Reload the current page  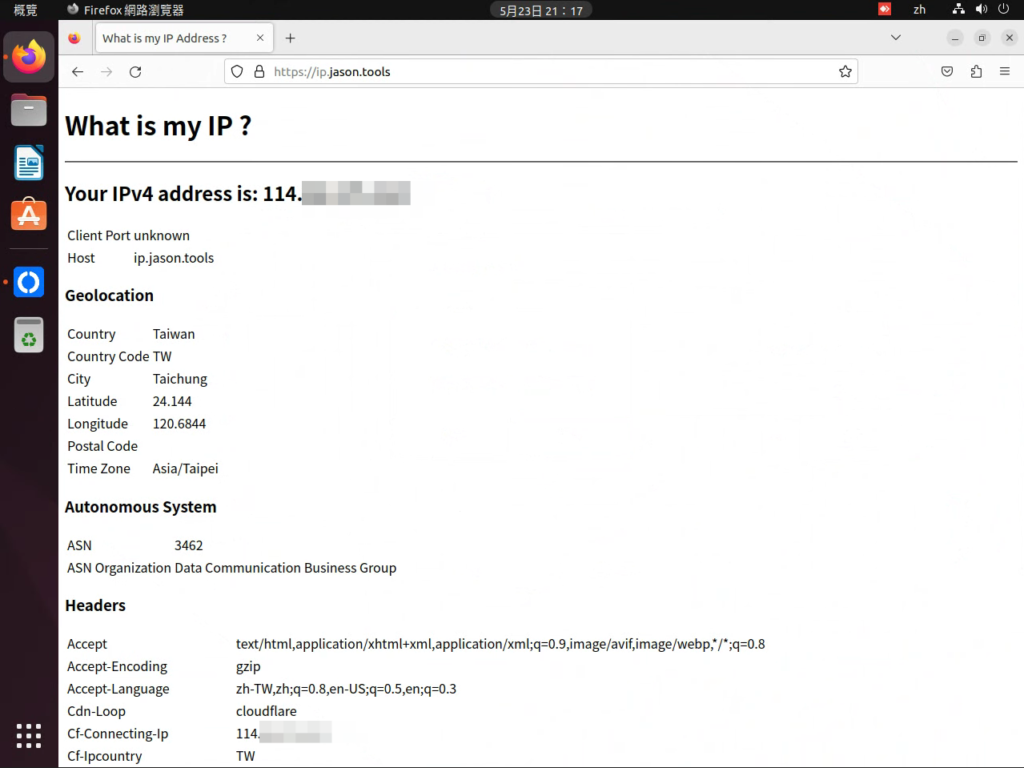click(x=135, y=72)
